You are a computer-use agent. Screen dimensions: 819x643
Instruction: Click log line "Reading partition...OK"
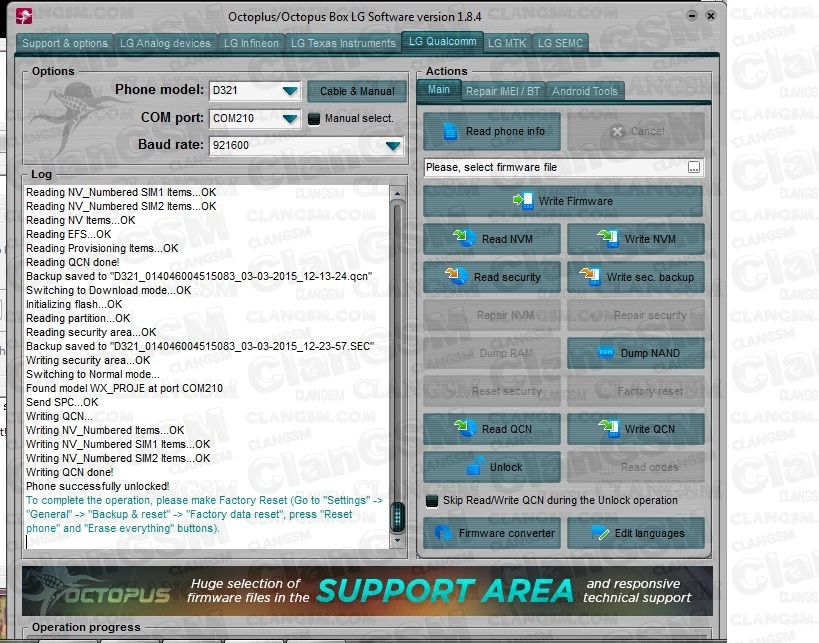coord(78,319)
